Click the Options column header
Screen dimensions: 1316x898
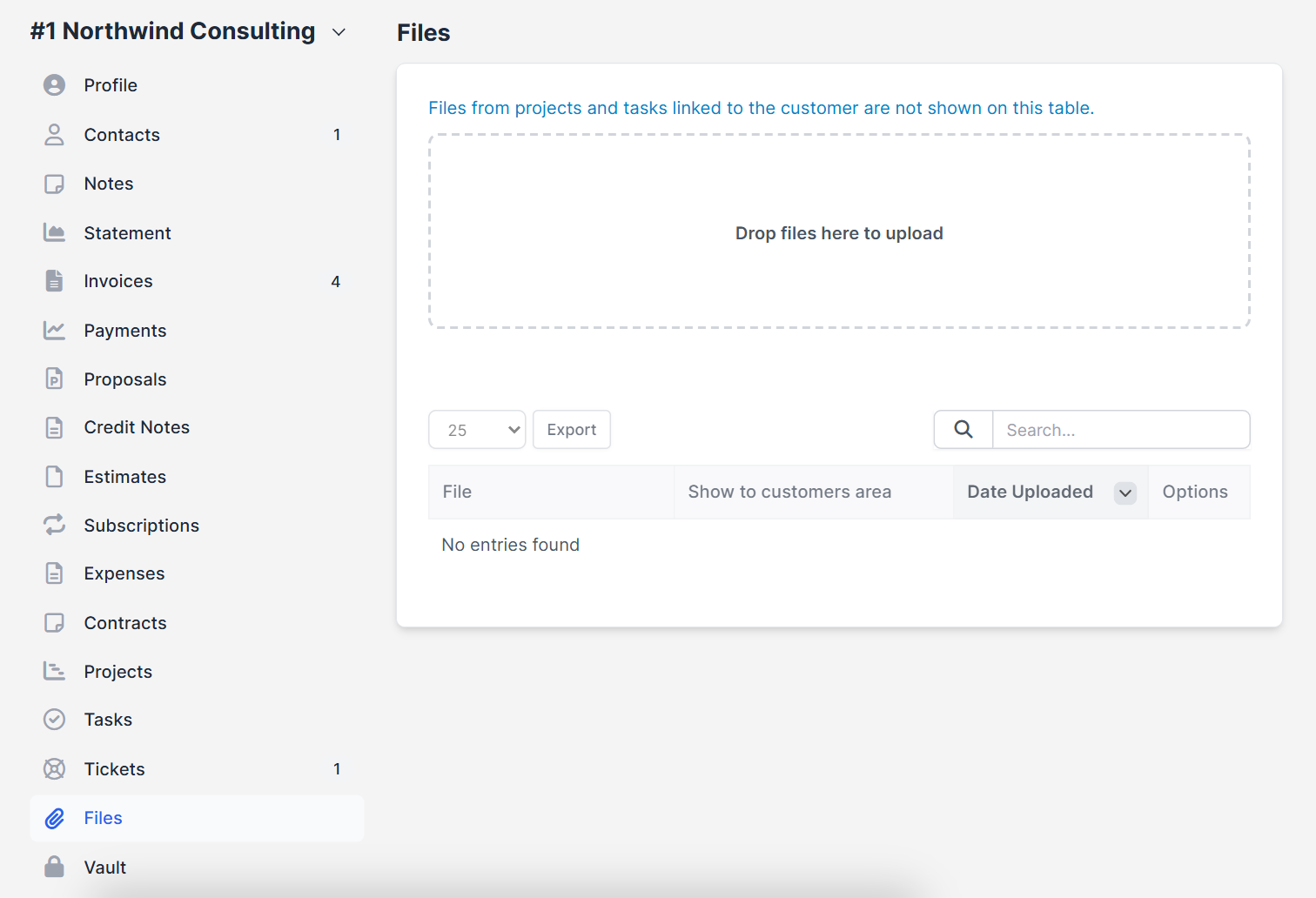[x=1199, y=493]
